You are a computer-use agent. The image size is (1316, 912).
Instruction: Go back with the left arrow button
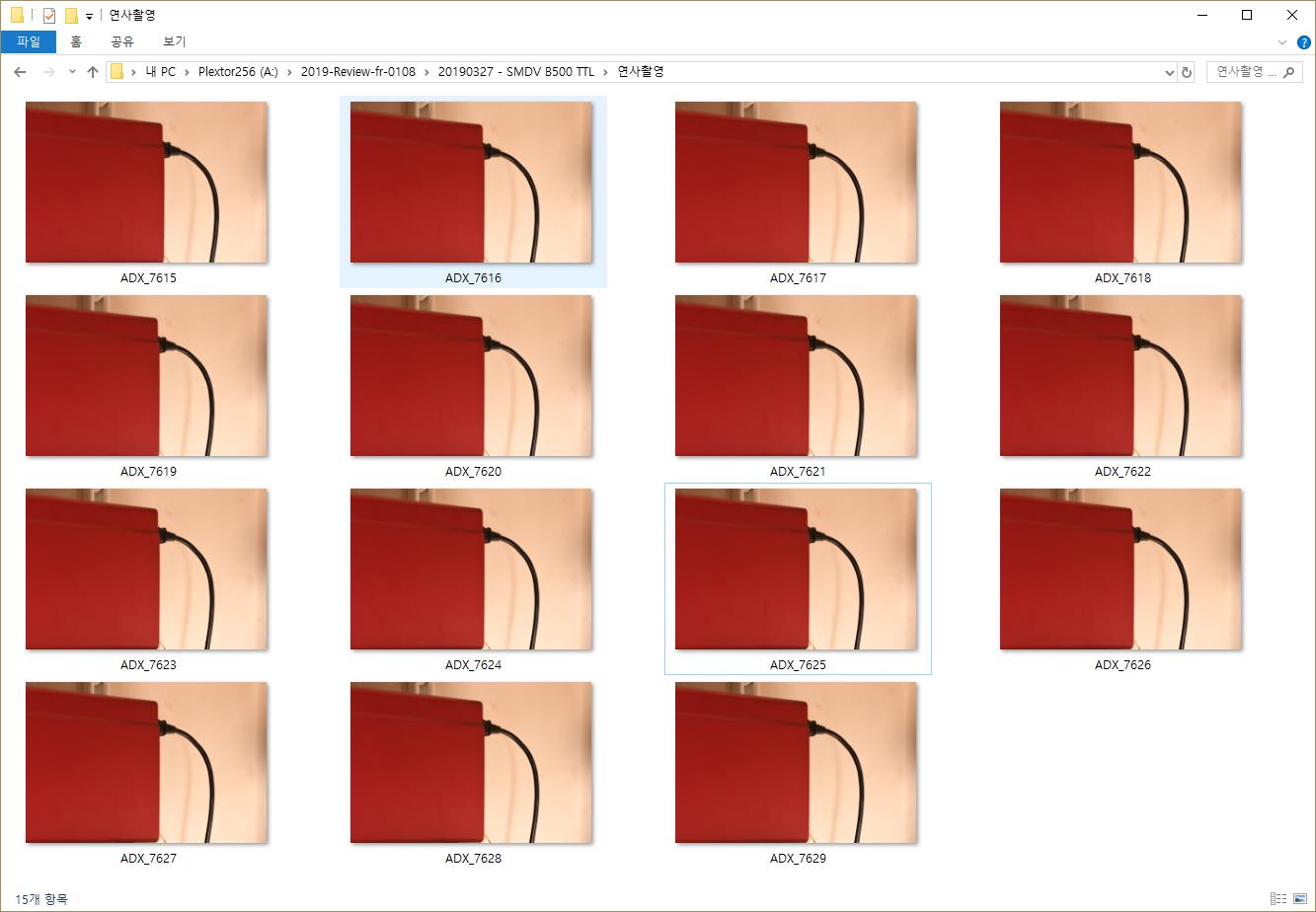pos(20,72)
